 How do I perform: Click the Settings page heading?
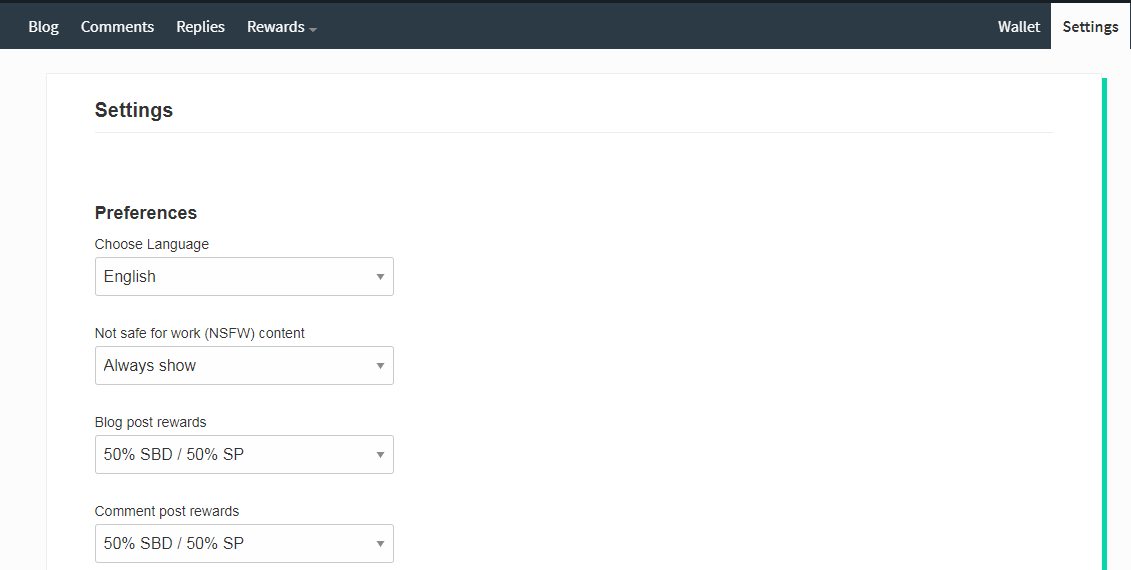133,110
